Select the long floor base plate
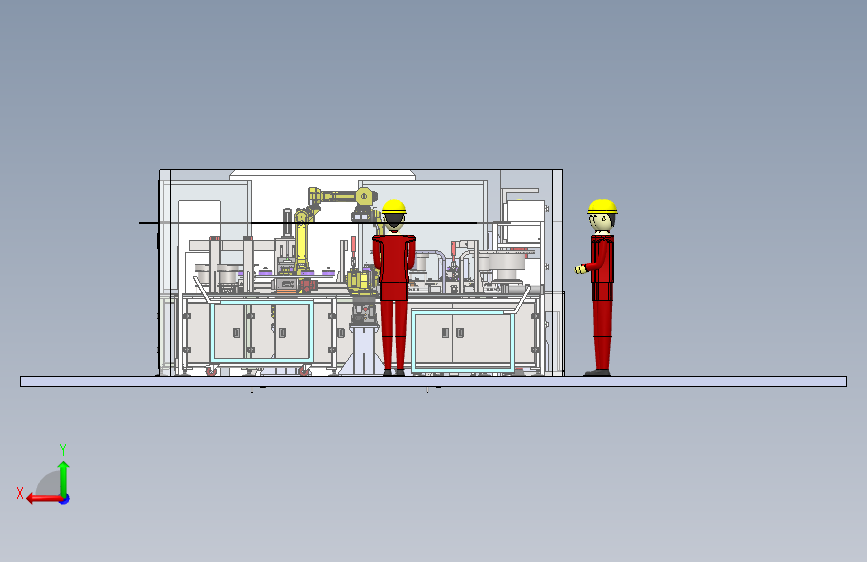 434,381
